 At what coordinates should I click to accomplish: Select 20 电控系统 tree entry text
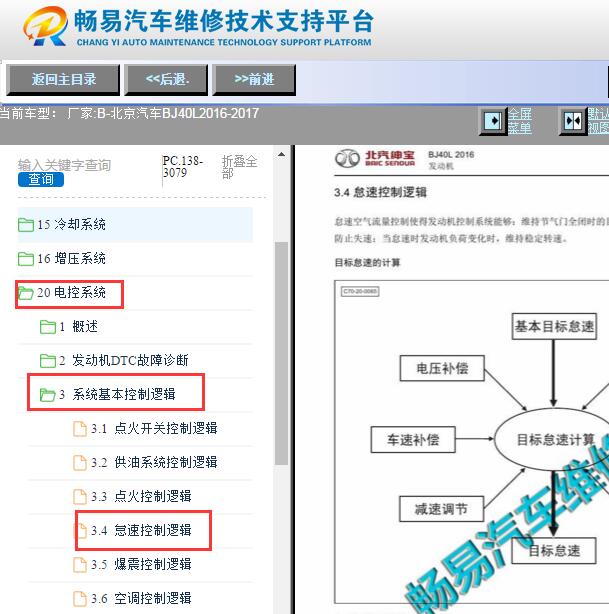[72, 293]
